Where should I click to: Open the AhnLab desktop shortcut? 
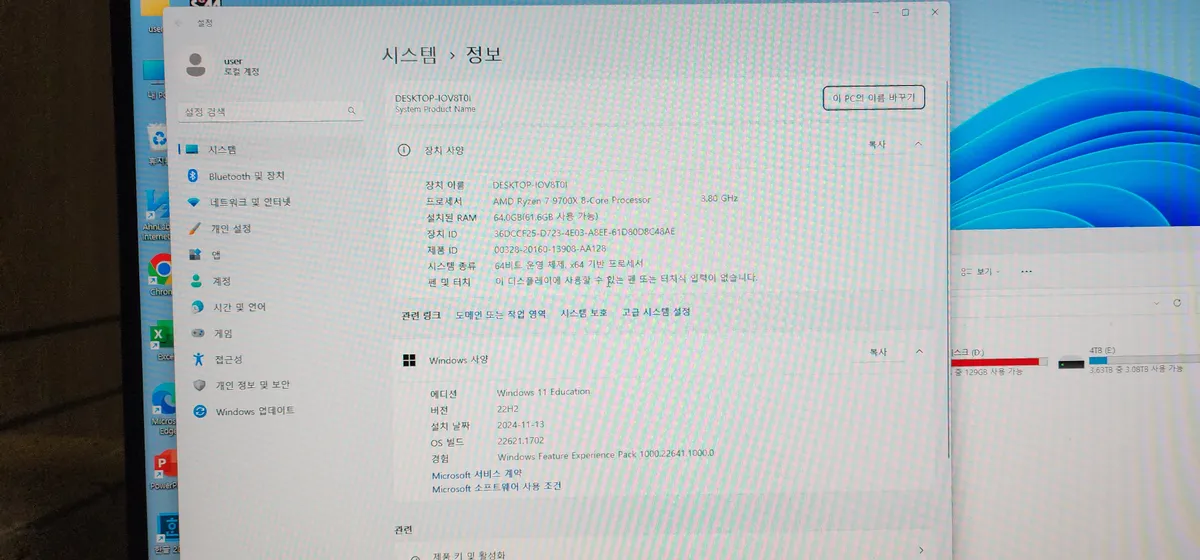coord(158,205)
